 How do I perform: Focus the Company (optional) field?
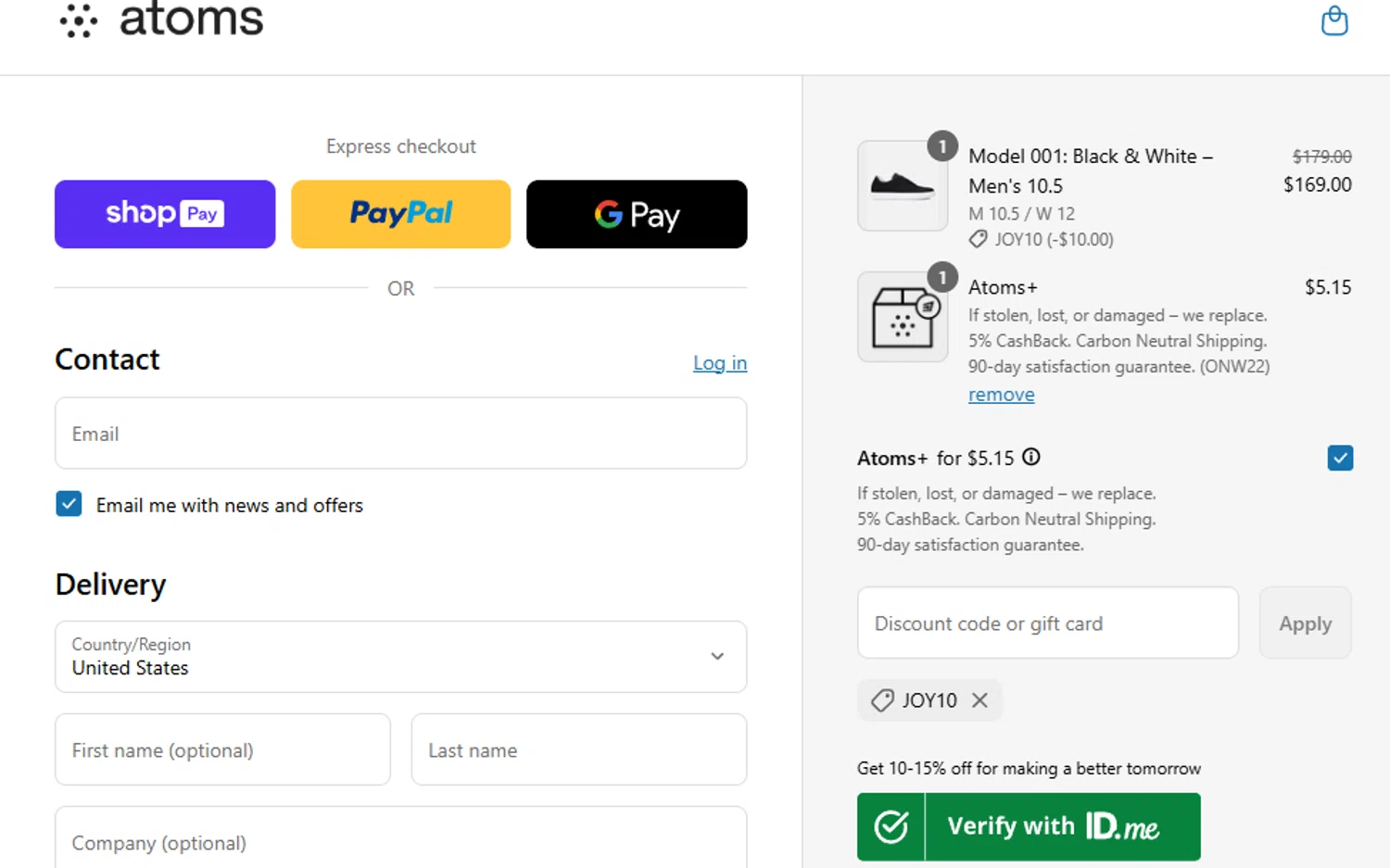click(400, 838)
